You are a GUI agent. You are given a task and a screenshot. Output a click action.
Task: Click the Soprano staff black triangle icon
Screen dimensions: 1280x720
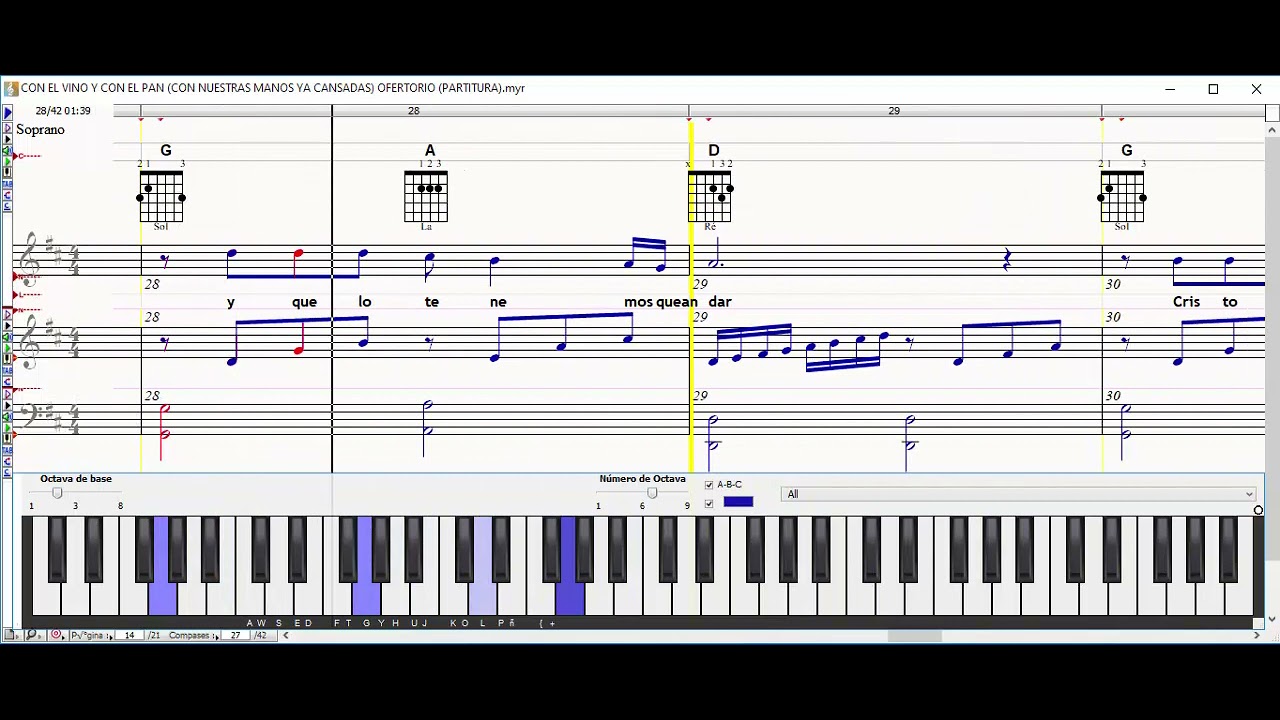click(8, 138)
